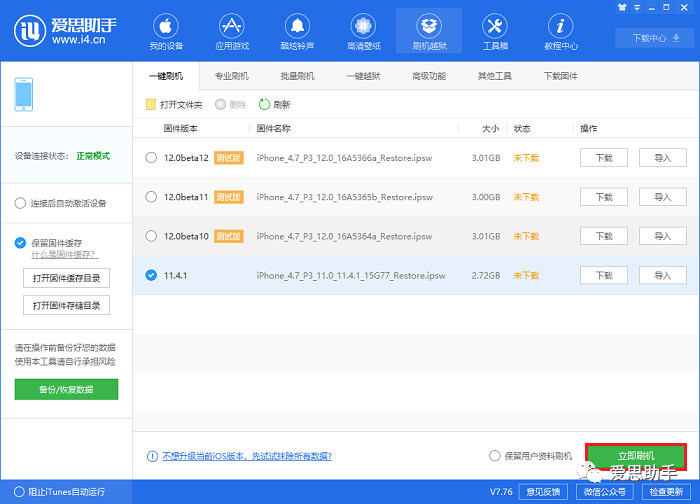Toggle 保留用户资料刷机 option

click(x=495, y=456)
